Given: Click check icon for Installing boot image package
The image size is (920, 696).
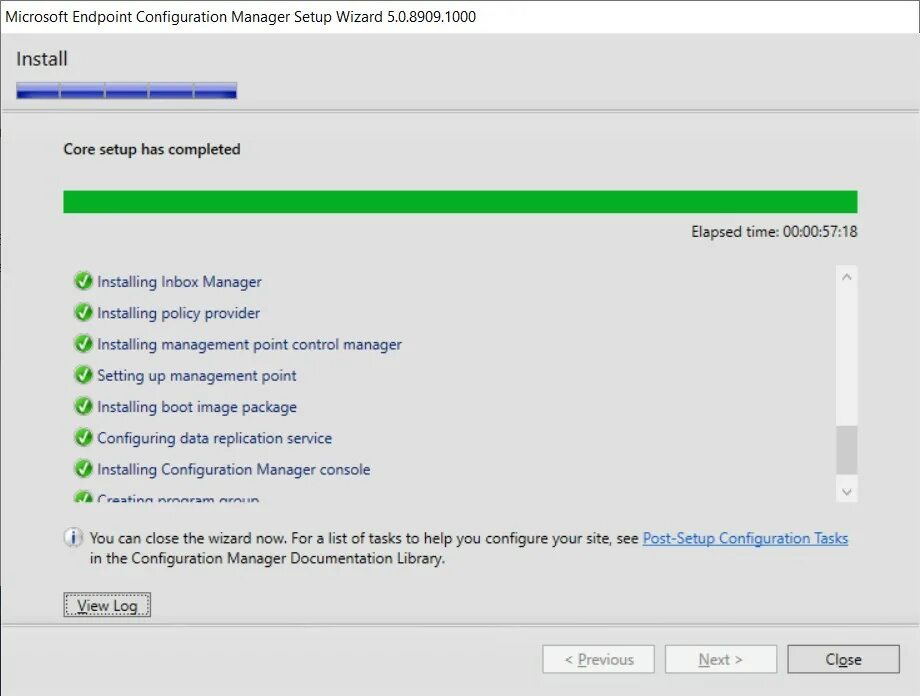Looking at the screenshot, I should point(83,406).
